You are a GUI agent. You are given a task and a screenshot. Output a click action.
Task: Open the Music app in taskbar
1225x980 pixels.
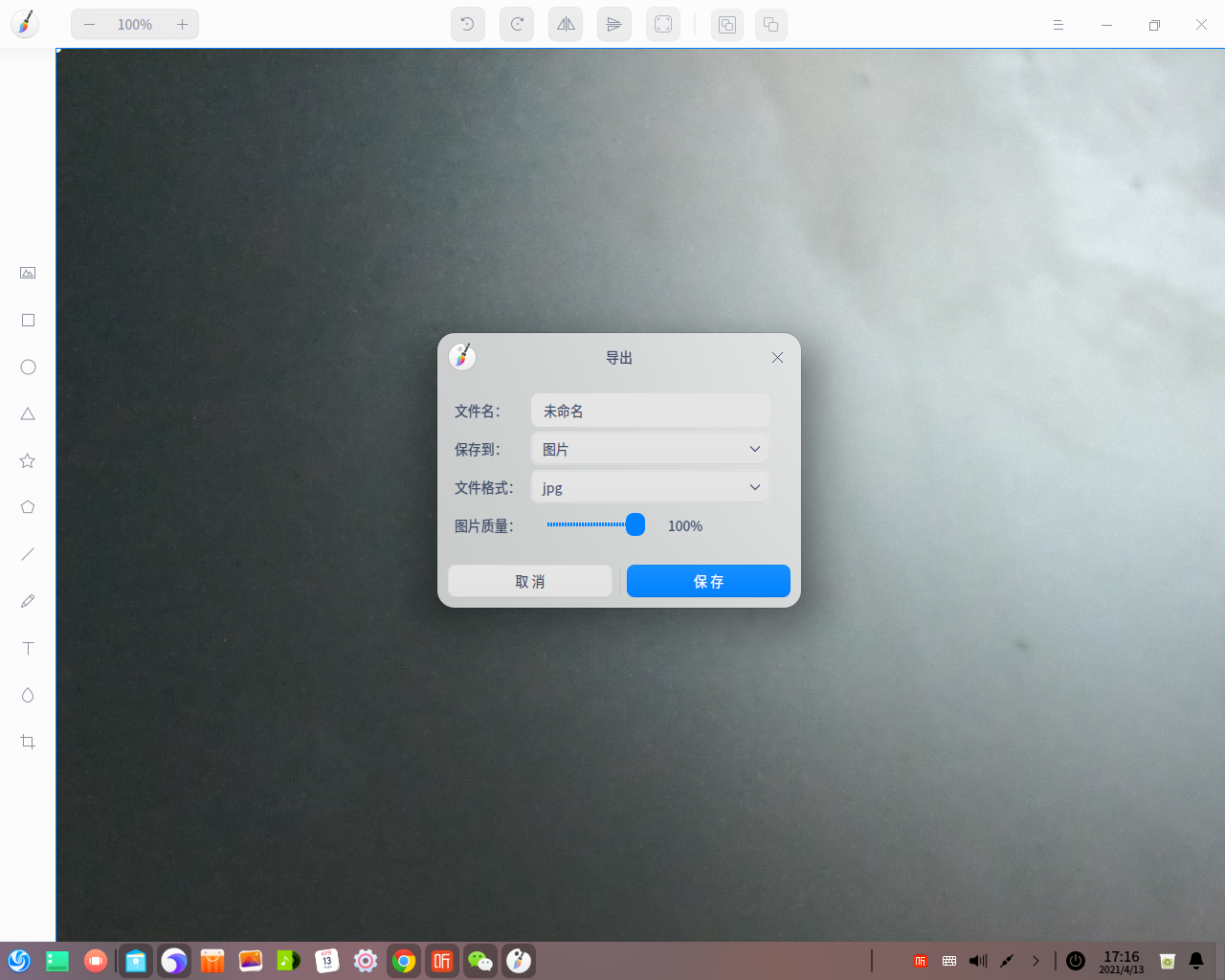pyautogui.click(x=289, y=961)
